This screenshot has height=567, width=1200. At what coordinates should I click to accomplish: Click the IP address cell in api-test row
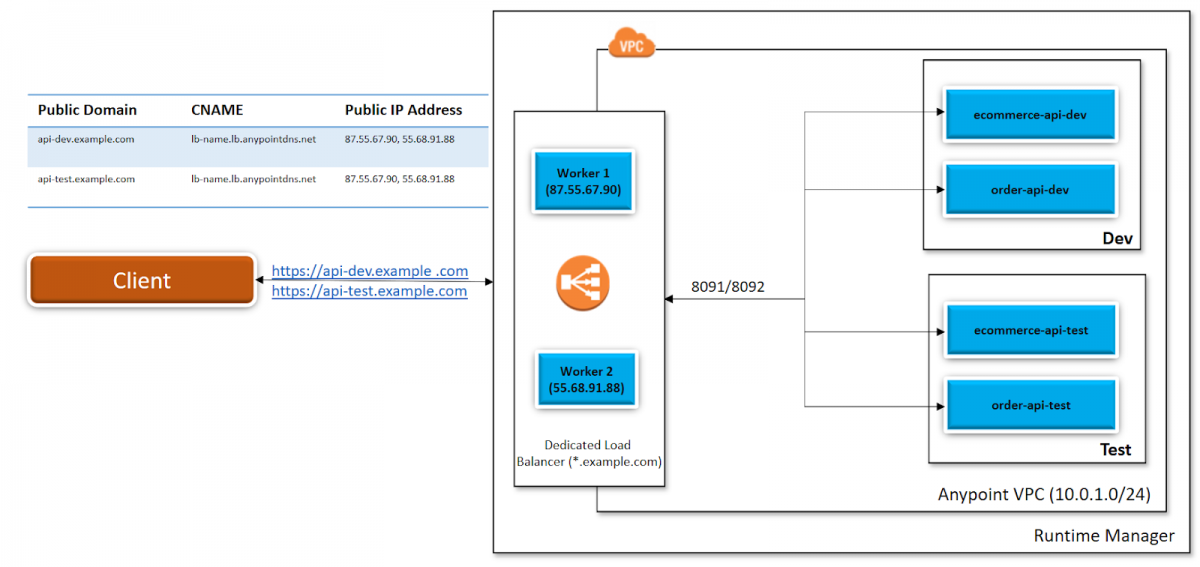(x=400, y=179)
